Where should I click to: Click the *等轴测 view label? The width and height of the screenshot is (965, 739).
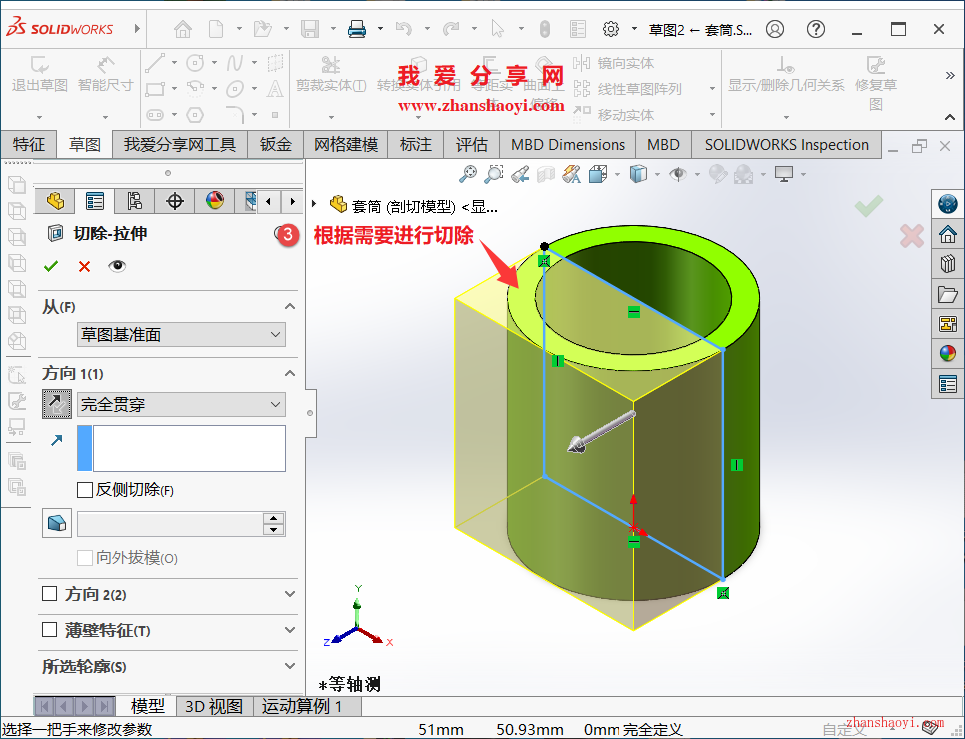click(x=350, y=684)
